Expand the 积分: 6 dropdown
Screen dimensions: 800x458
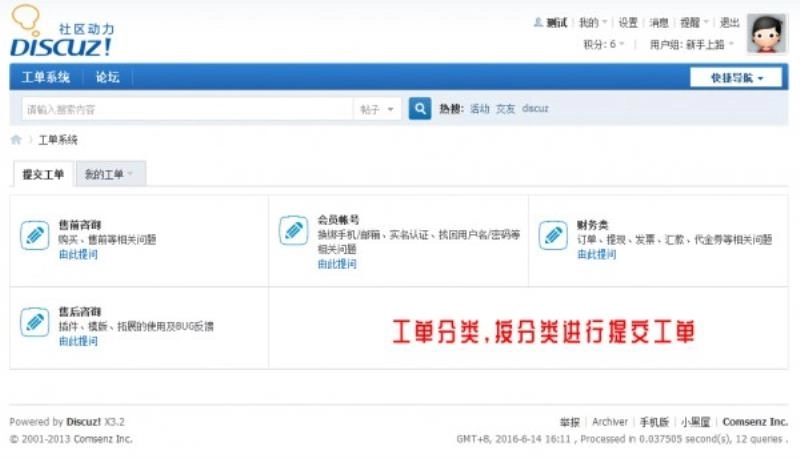[x=604, y=44]
